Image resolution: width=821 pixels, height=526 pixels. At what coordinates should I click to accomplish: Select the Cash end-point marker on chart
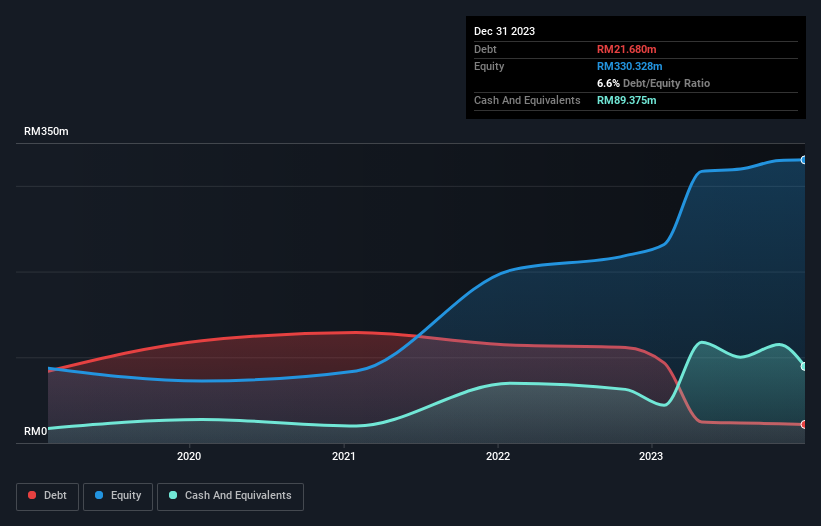[804, 366]
